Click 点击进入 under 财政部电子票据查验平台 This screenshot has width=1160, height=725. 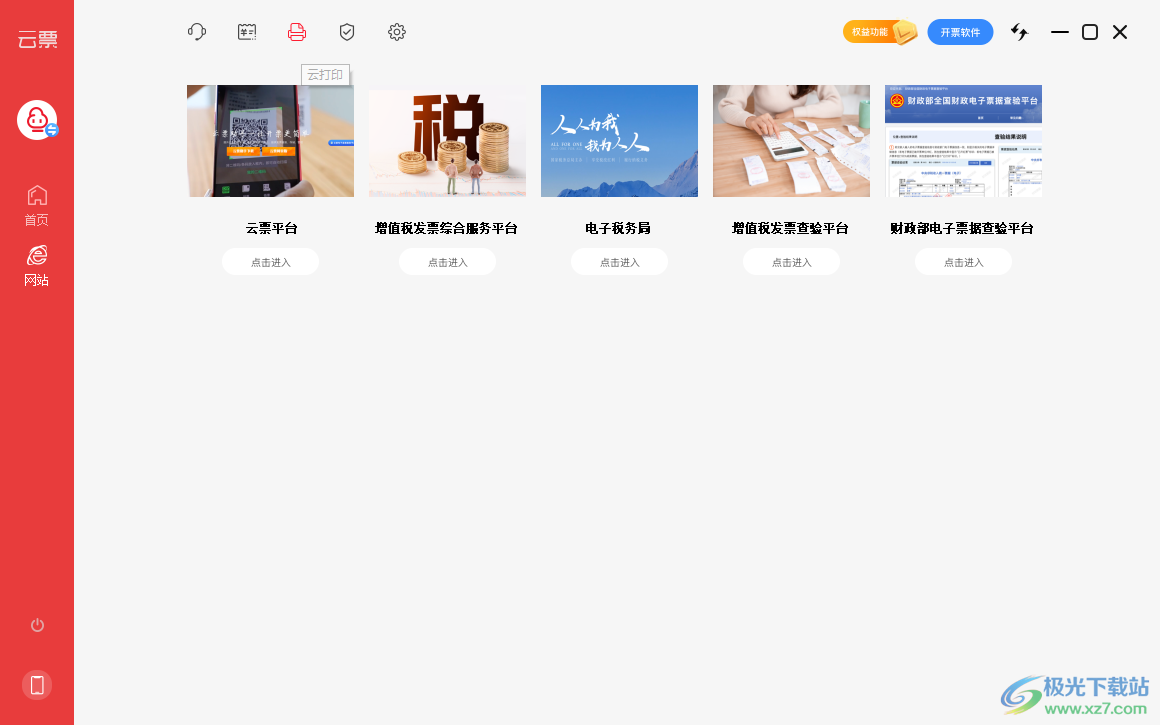coord(963,262)
